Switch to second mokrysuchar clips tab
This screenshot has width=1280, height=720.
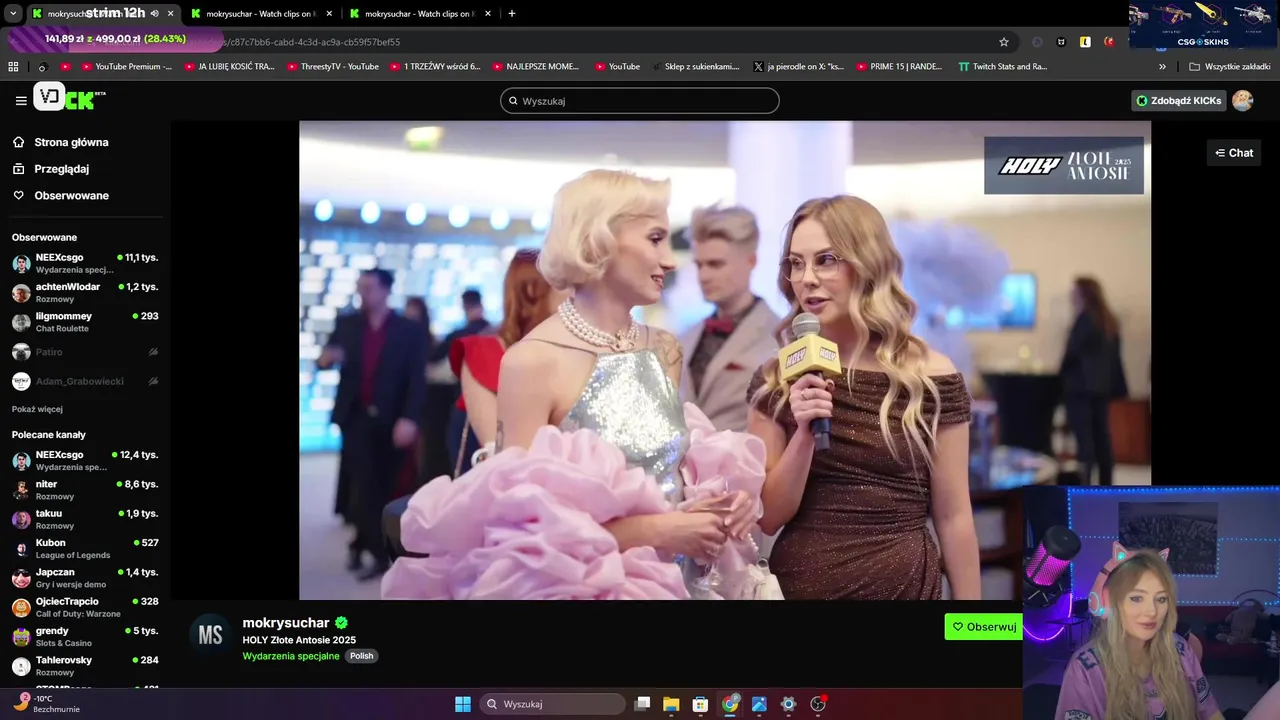point(262,14)
